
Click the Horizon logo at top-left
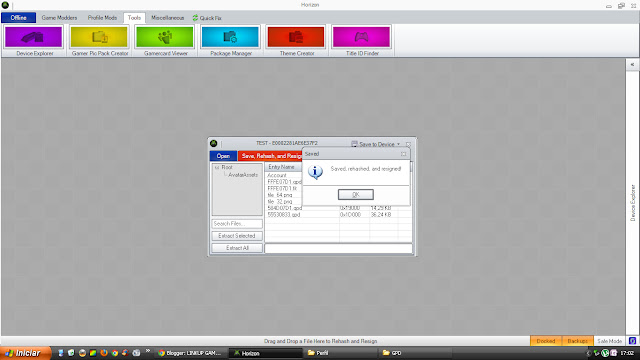pos(5,5)
